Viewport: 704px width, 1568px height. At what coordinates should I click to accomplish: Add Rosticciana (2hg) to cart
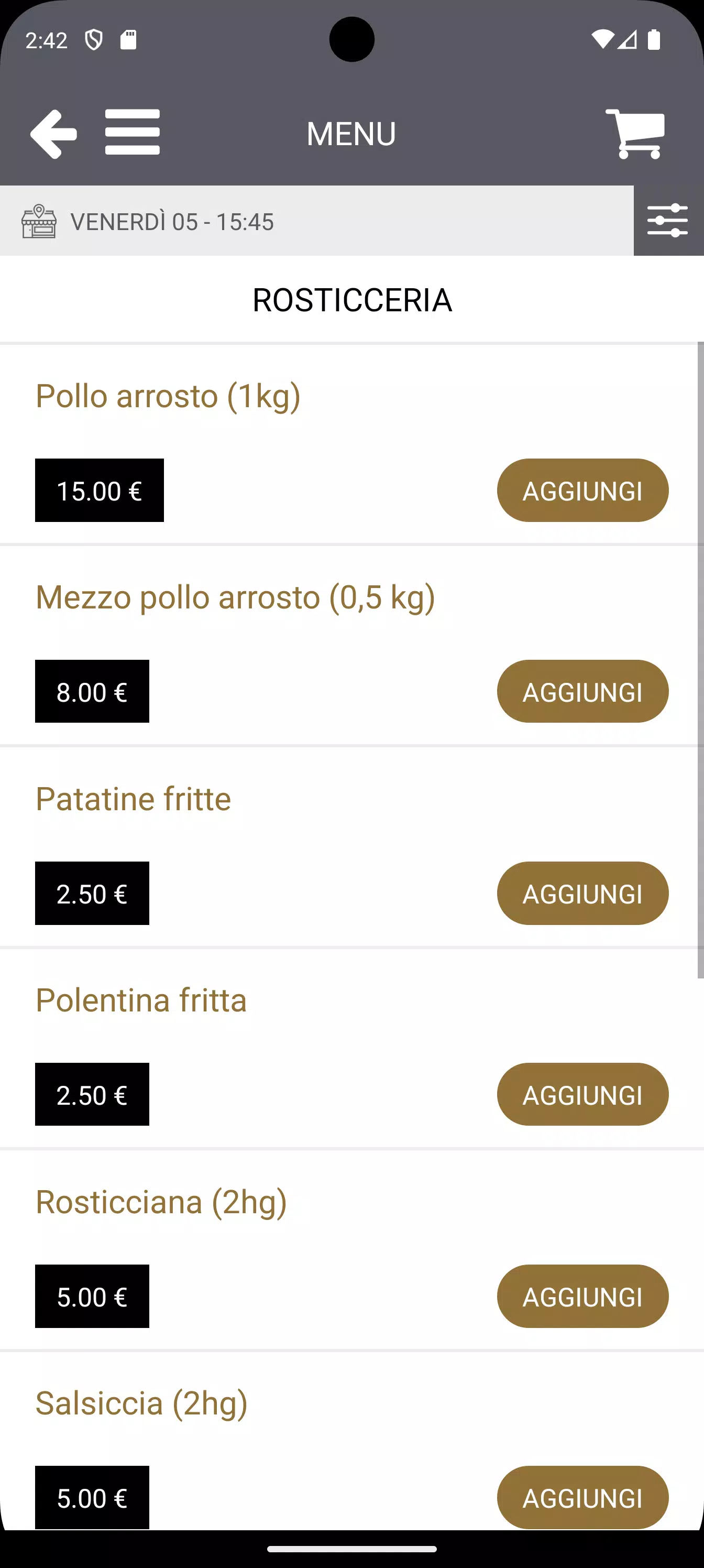tap(582, 1296)
